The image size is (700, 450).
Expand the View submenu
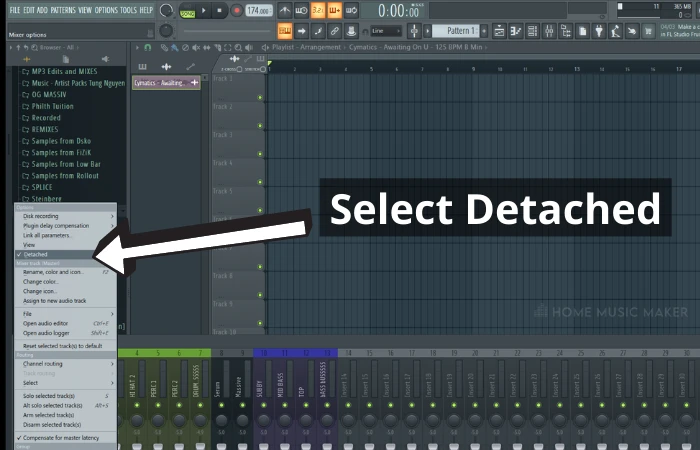pyautogui.click(x=66, y=245)
